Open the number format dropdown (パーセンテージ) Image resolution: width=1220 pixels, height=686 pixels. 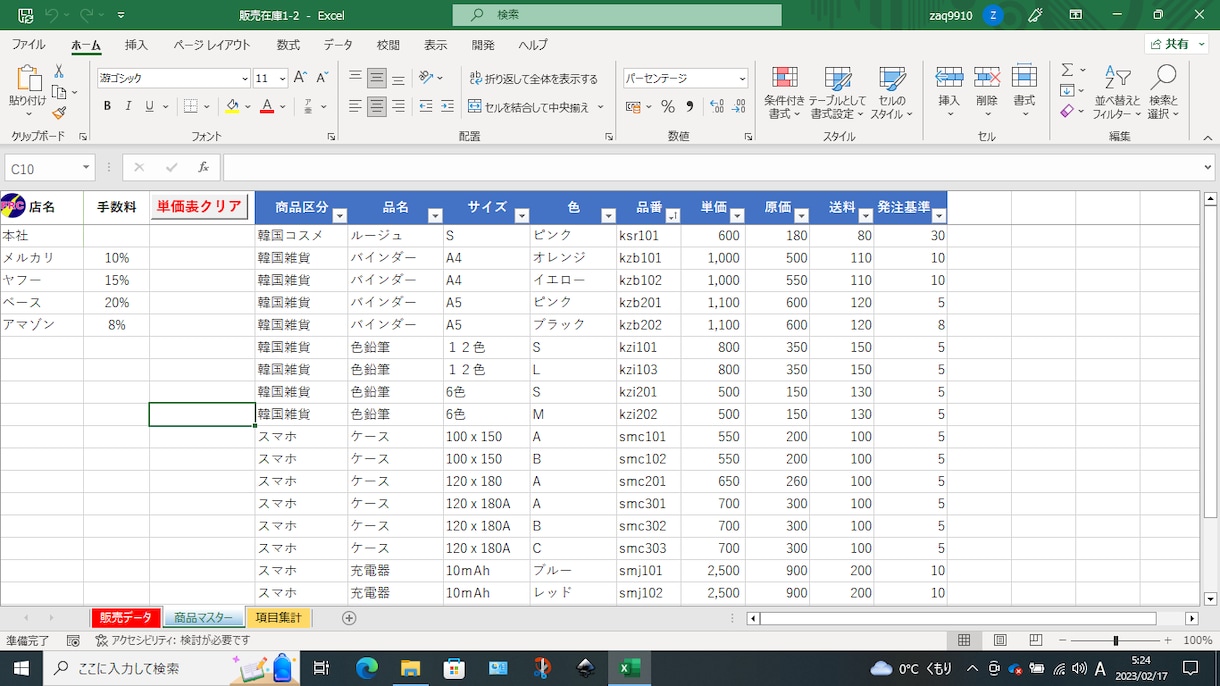pyautogui.click(x=742, y=79)
